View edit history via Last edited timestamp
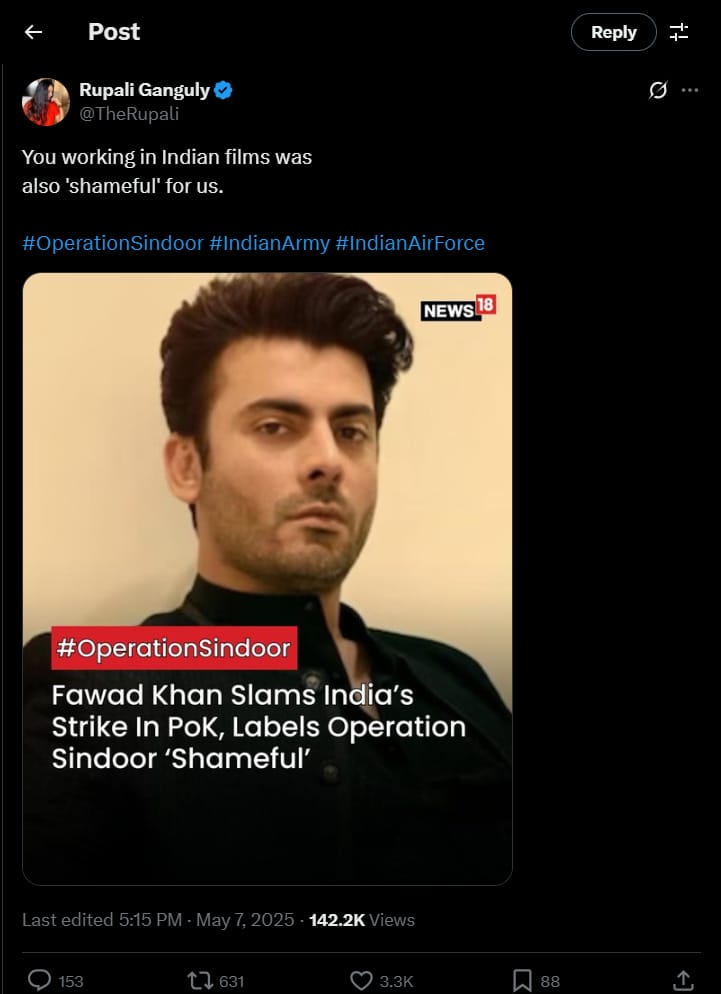 click(158, 920)
